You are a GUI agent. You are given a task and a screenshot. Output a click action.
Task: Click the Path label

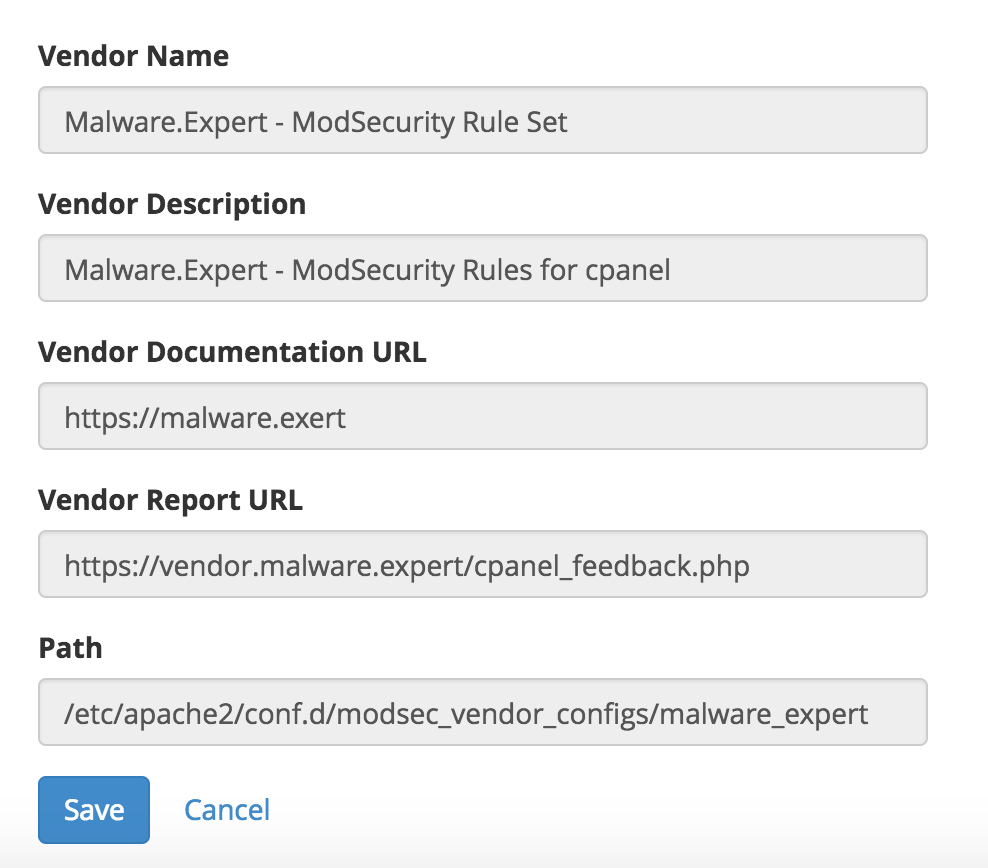pos(71,648)
